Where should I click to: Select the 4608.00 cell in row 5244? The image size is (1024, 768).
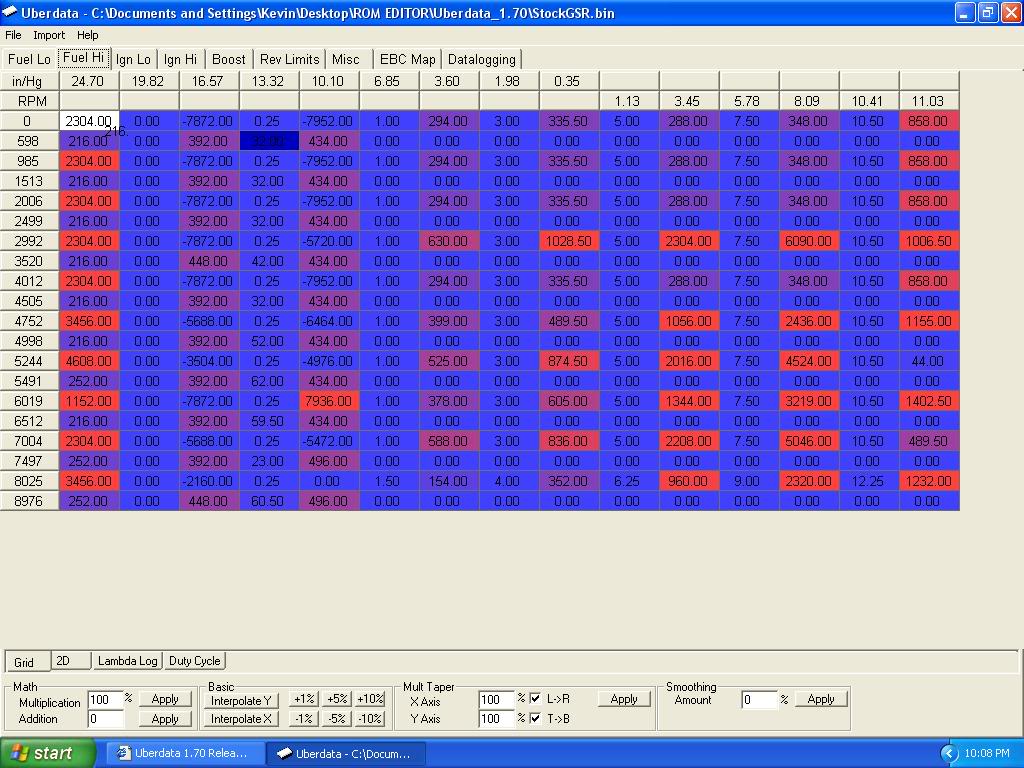coord(89,361)
